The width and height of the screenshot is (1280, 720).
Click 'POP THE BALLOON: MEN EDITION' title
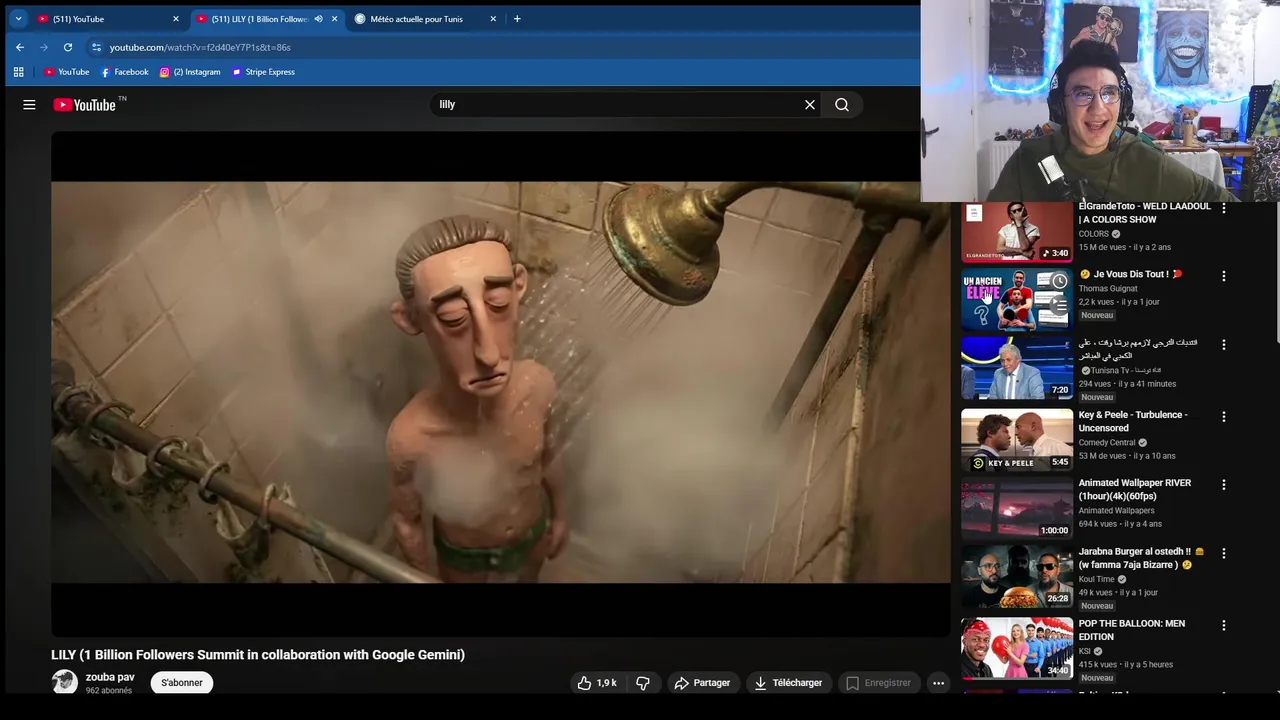[x=1132, y=630]
